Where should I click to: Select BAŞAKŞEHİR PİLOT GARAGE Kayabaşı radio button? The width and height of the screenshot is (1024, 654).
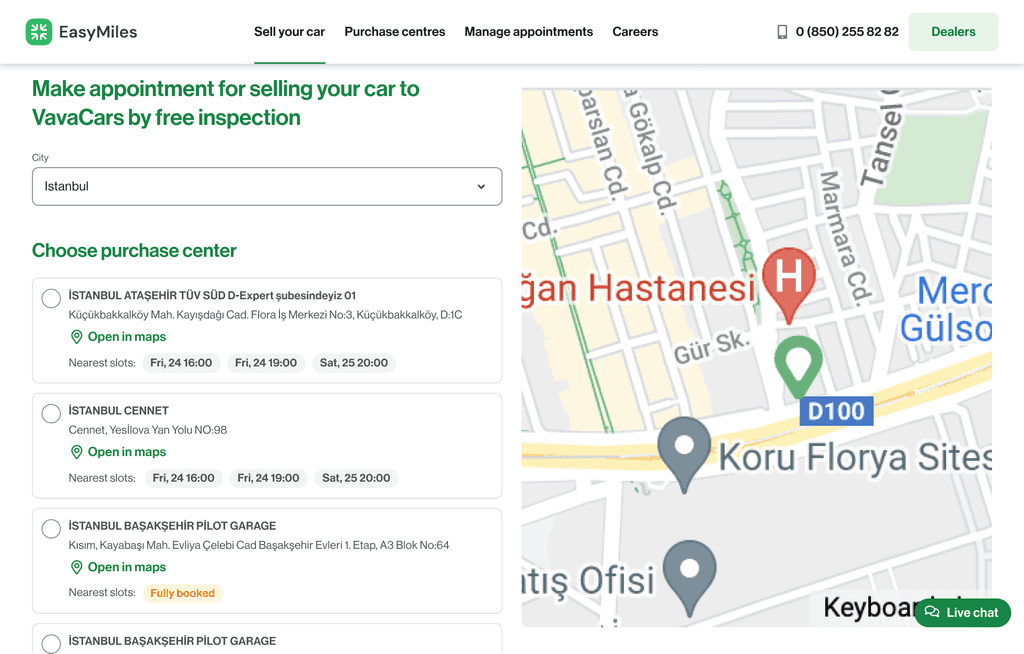(x=51, y=529)
